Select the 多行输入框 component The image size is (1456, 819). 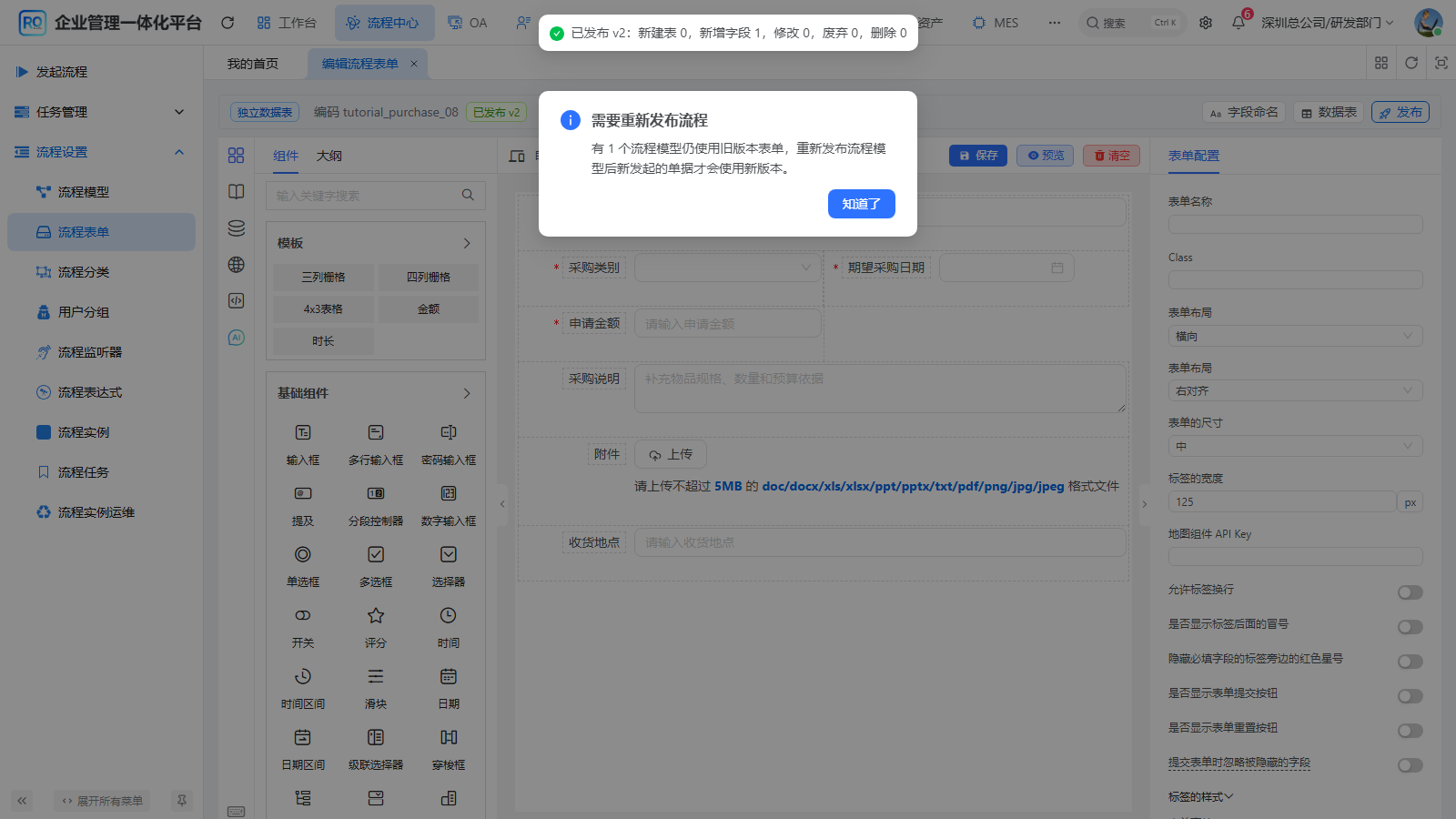click(376, 444)
